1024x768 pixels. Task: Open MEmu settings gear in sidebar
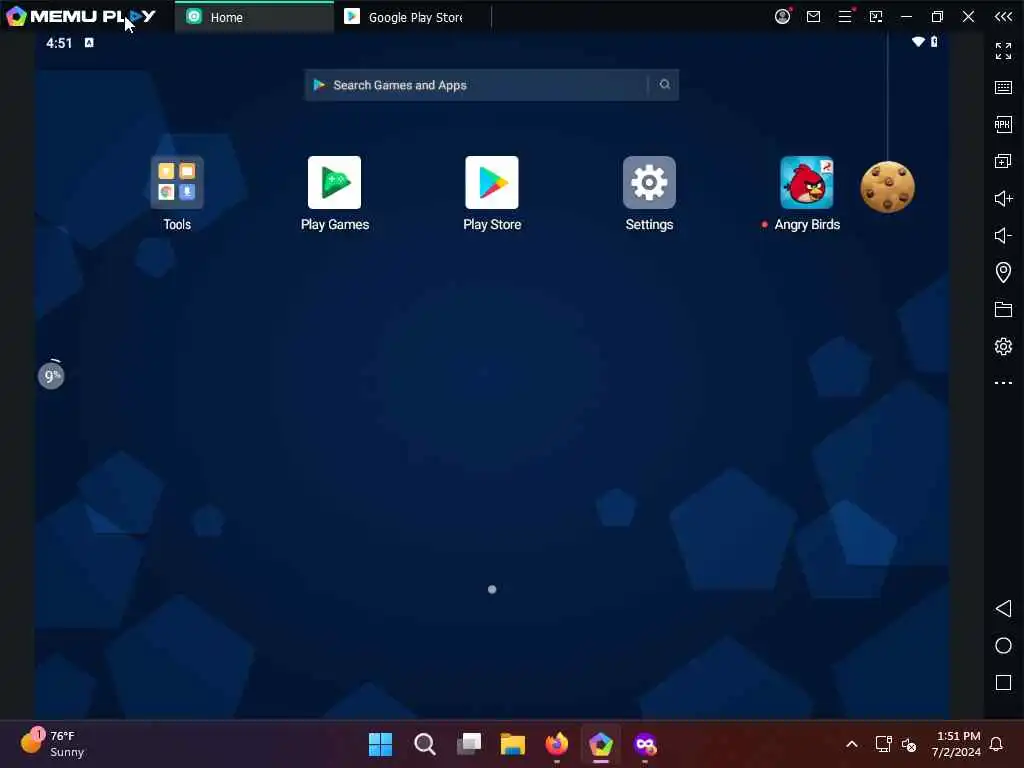(x=1003, y=346)
